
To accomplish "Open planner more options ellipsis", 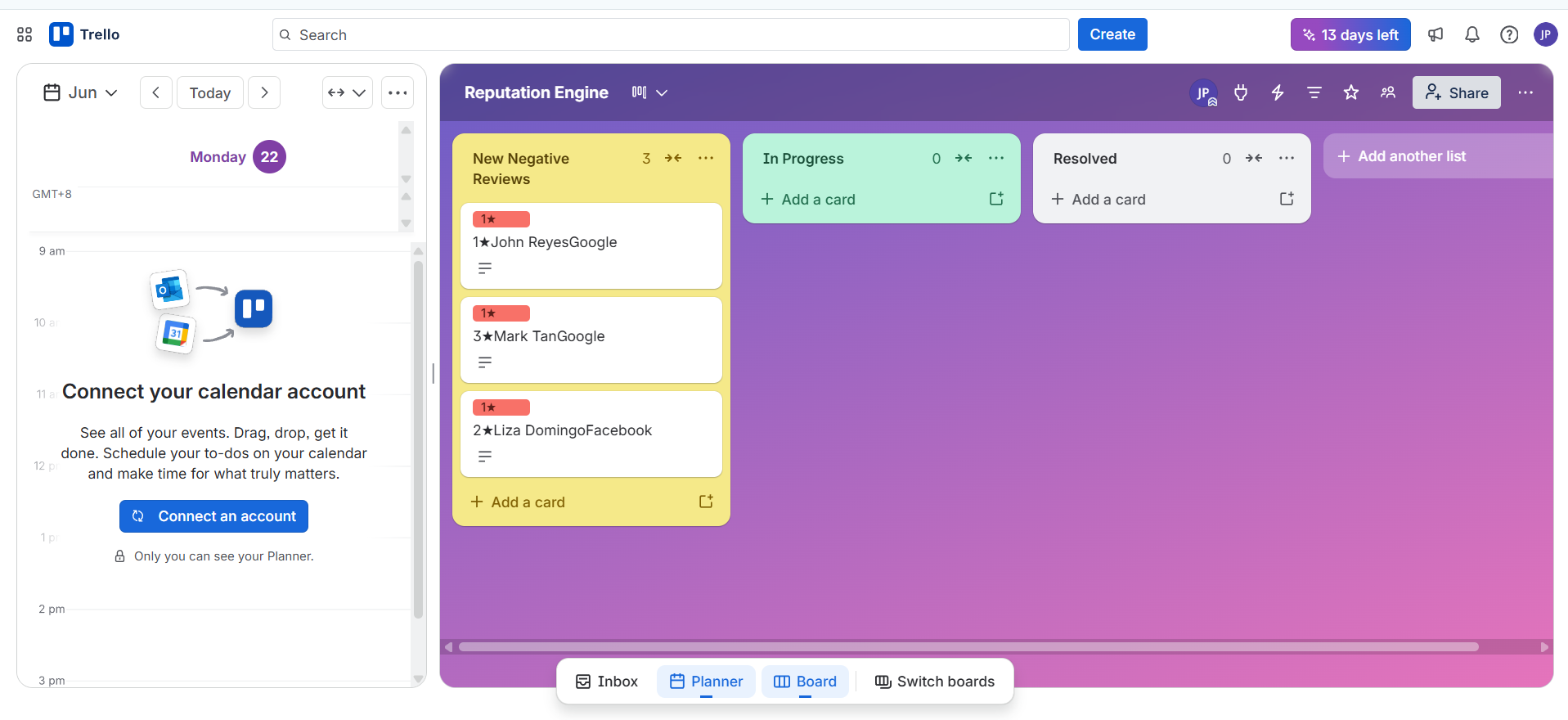I will [x=398, y=92].
